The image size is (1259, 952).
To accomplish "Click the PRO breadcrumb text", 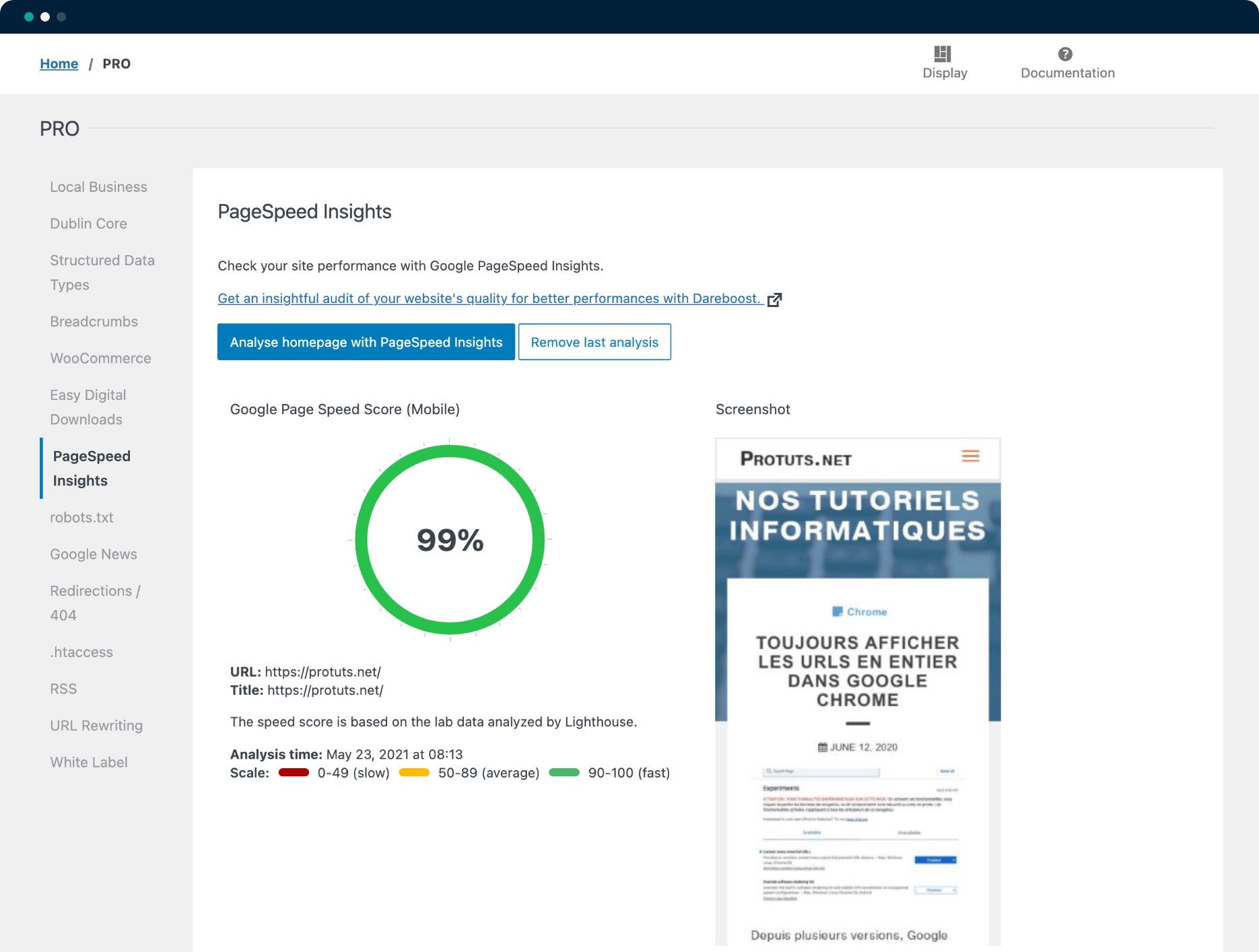I will (116, 64).
